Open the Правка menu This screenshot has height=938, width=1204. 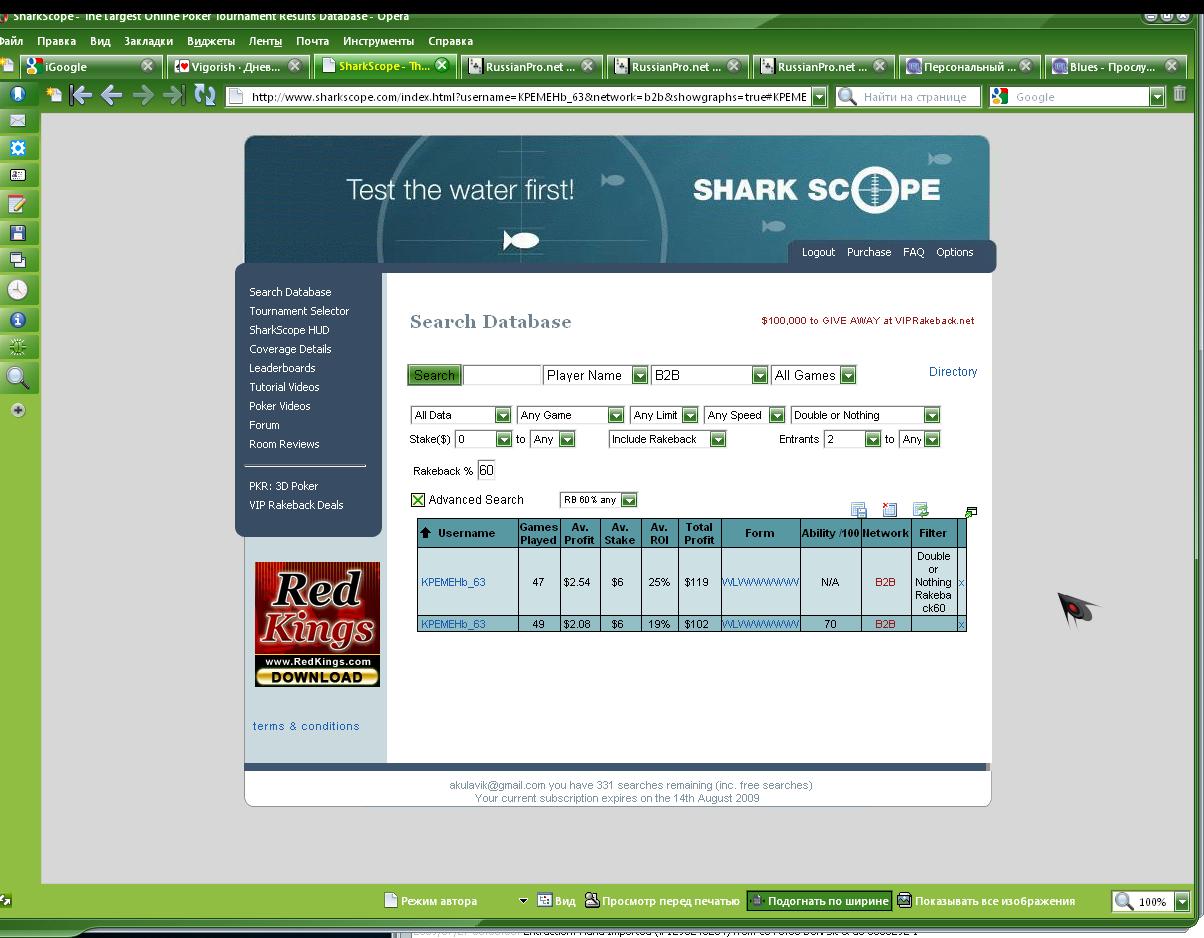coord(56,41)
